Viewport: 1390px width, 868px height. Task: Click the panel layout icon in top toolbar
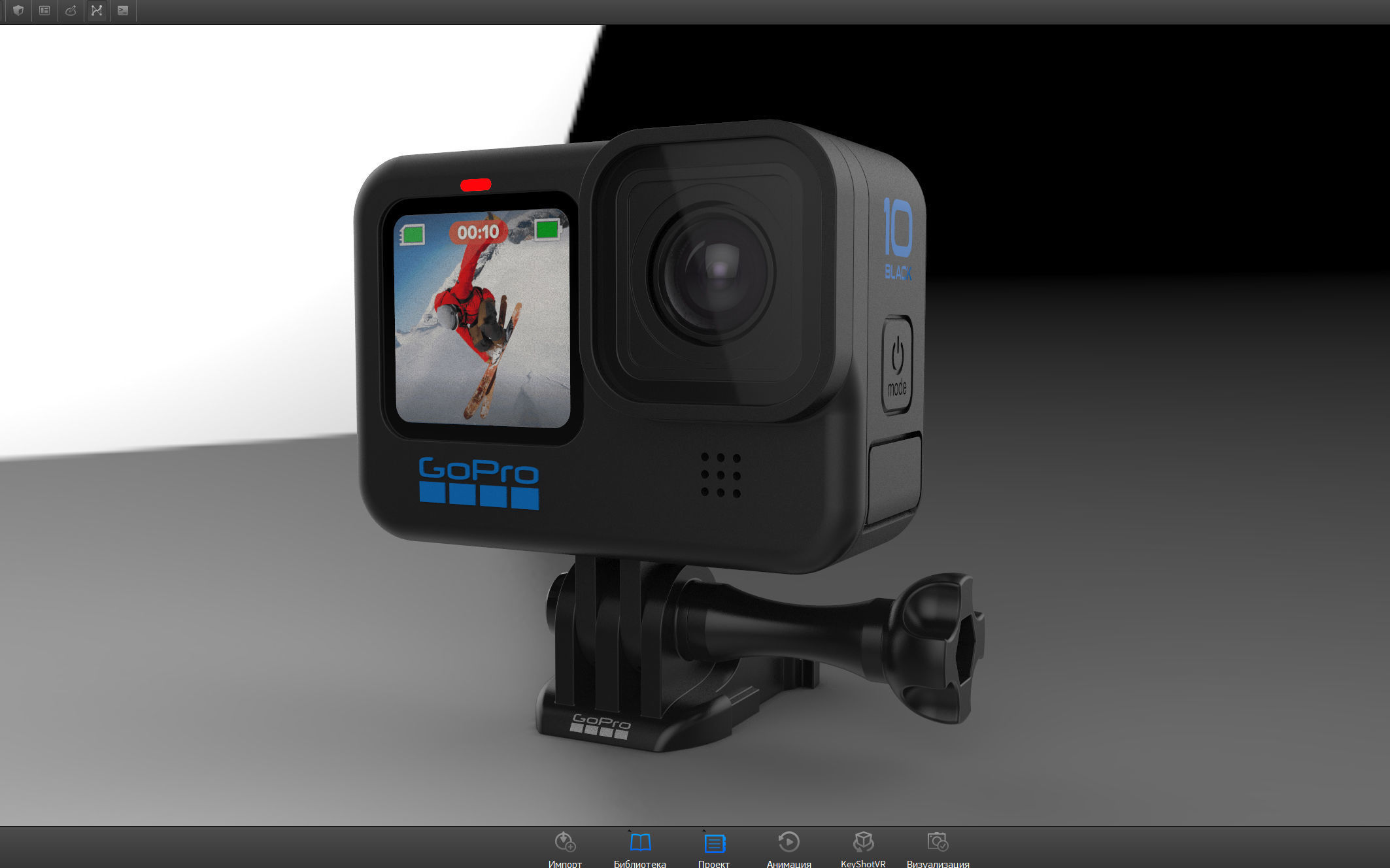click(44, 10)
